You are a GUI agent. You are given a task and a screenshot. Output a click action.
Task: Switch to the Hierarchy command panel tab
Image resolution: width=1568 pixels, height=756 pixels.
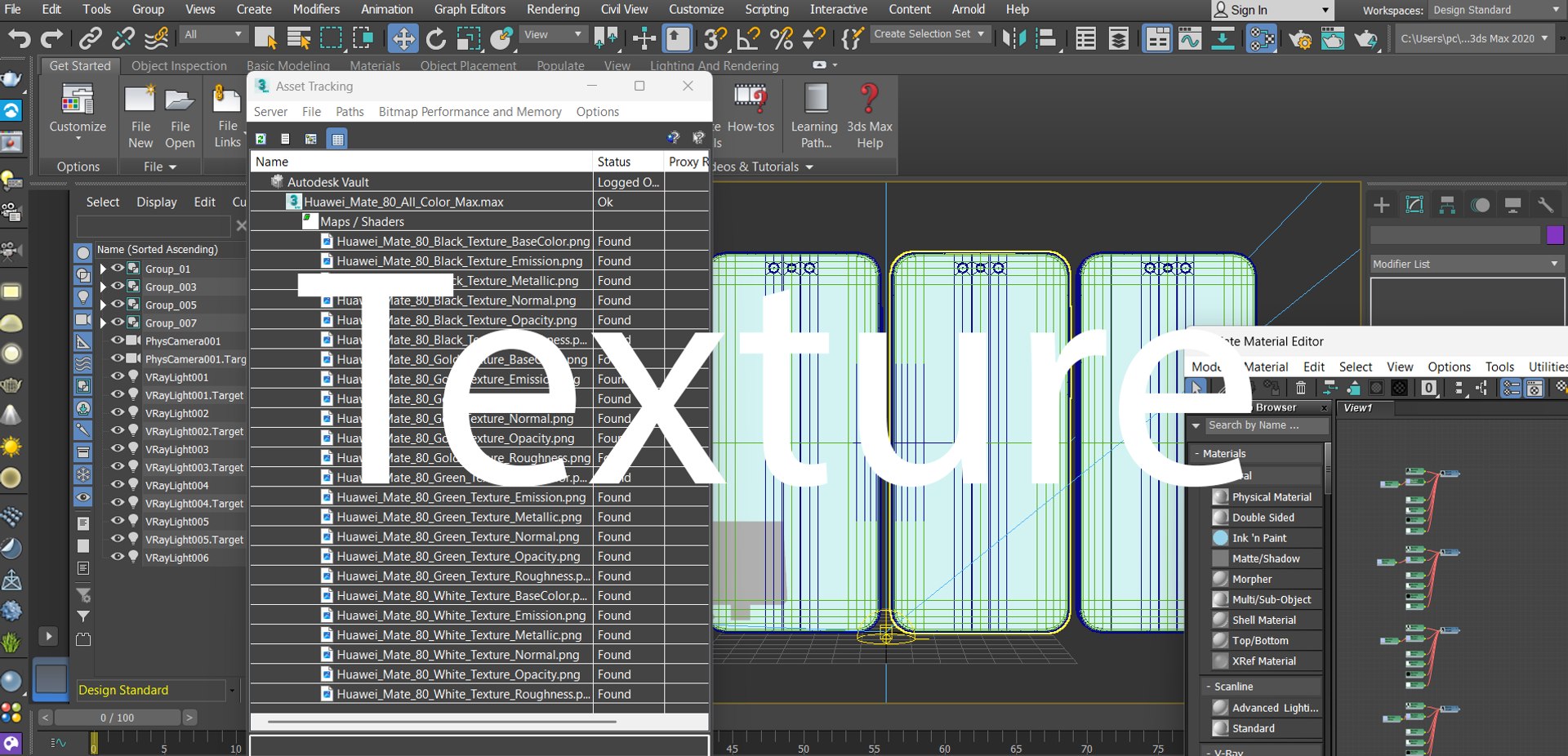tap(1447, 205)
